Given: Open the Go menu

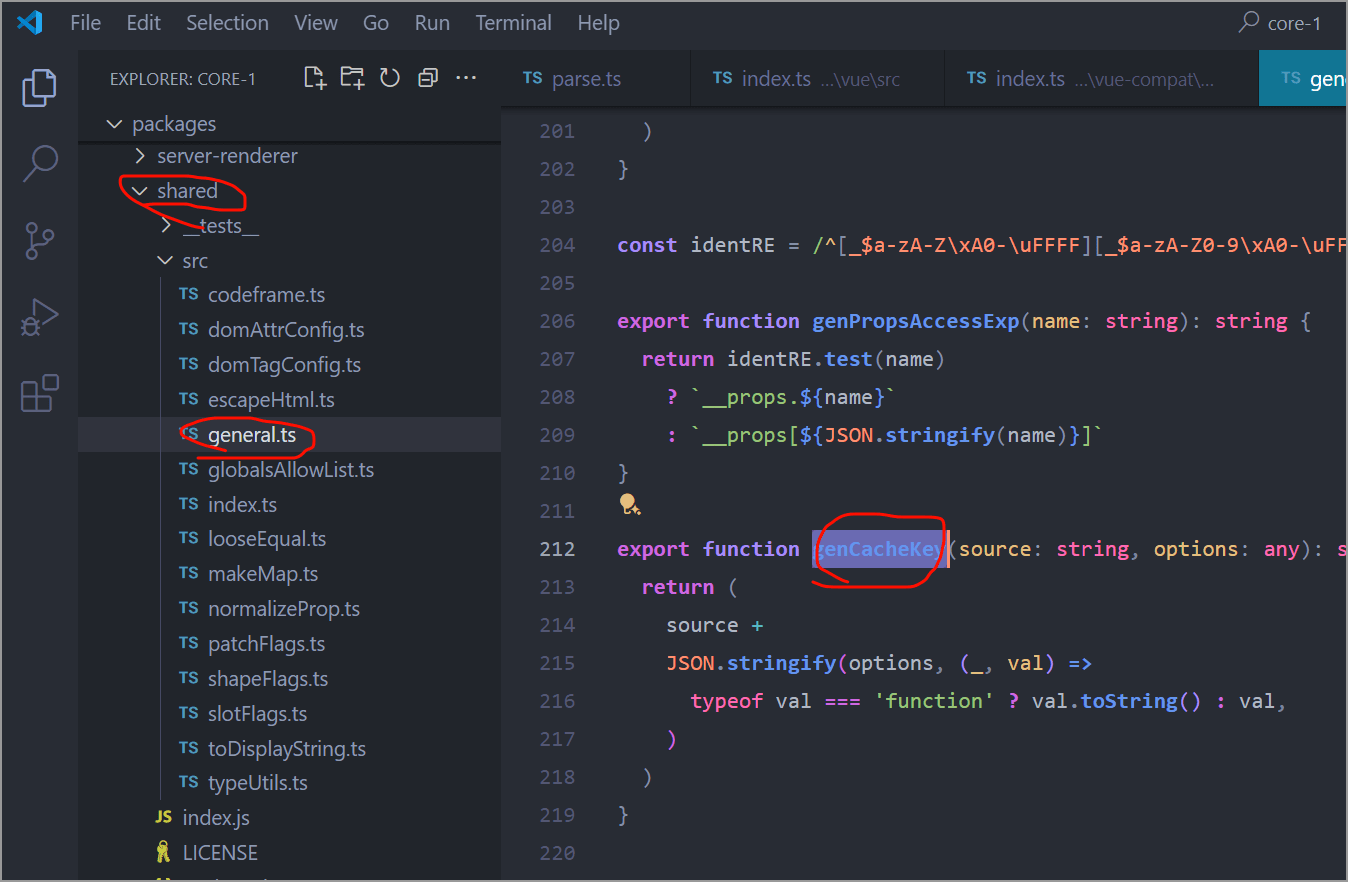Looking at the screenshot, I should pos(376,22).
